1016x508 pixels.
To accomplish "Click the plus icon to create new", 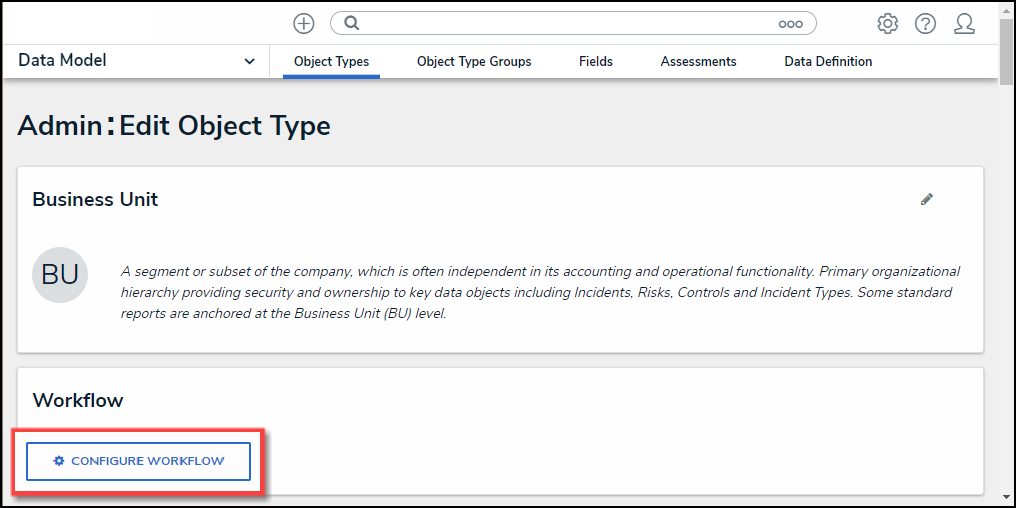I will (303, 23).
